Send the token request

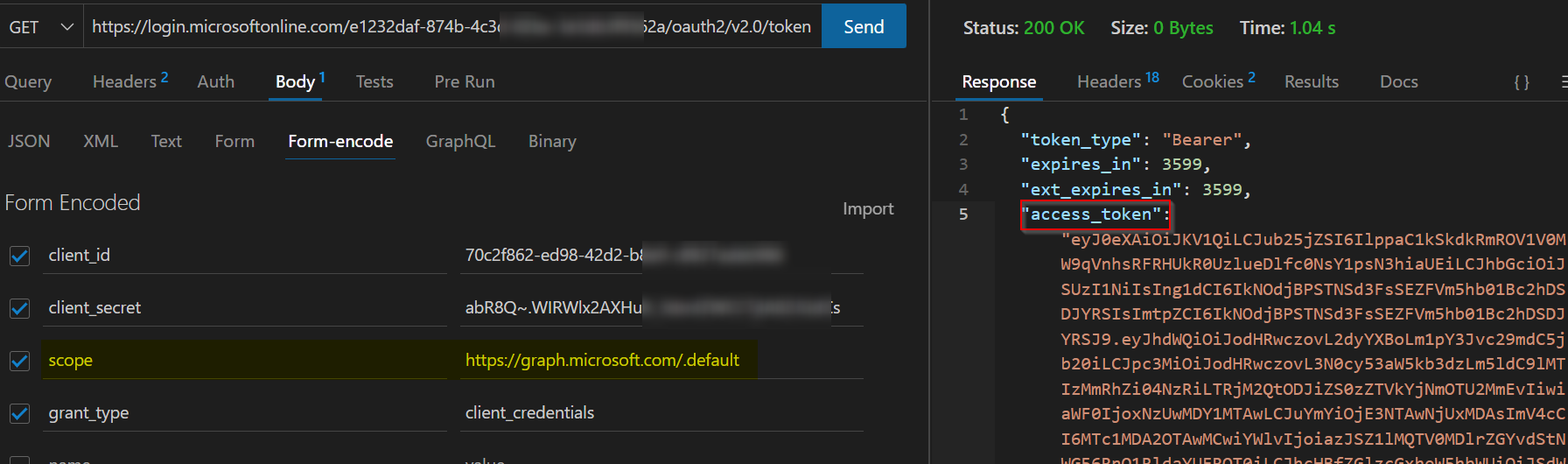(864, 27)
